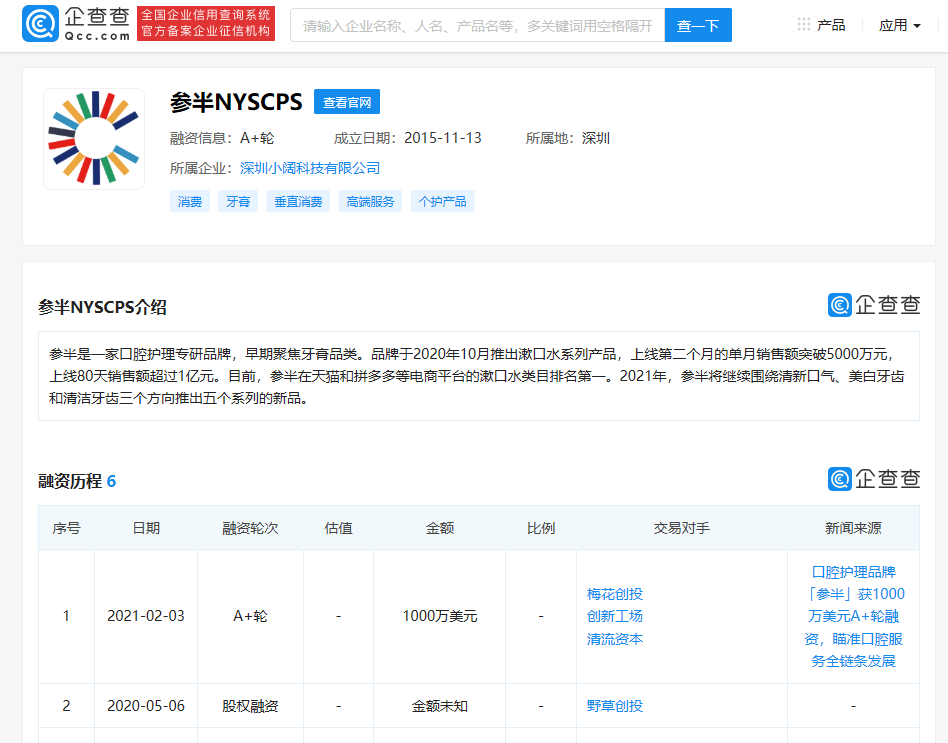
Task: Open the 清流资本 investor link
Action: pos(614,639)
